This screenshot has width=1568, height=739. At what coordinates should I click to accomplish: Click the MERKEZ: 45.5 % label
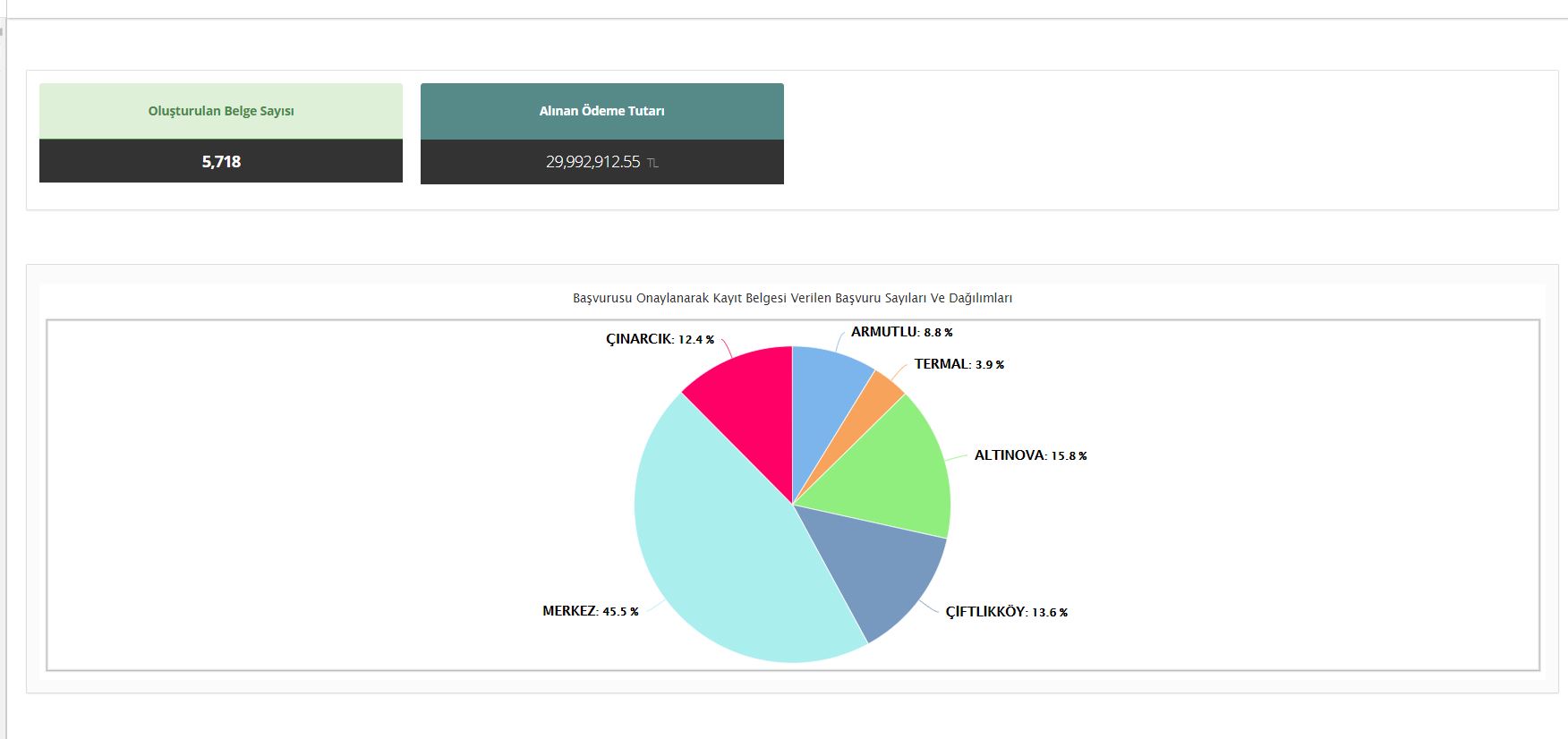(590, 611)
